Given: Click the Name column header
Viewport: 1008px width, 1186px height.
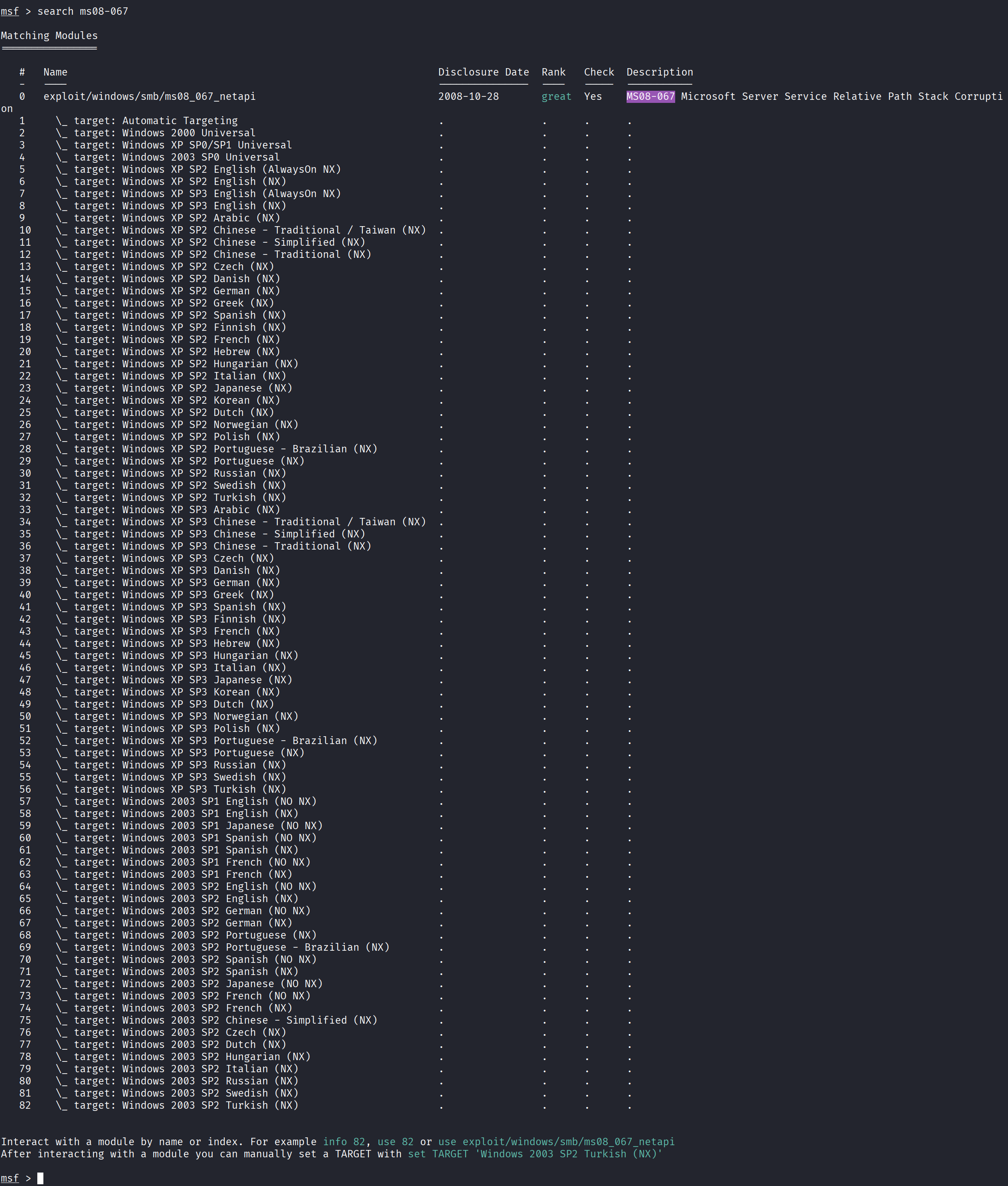Looking at the screenshot, I should coord(55,72).
